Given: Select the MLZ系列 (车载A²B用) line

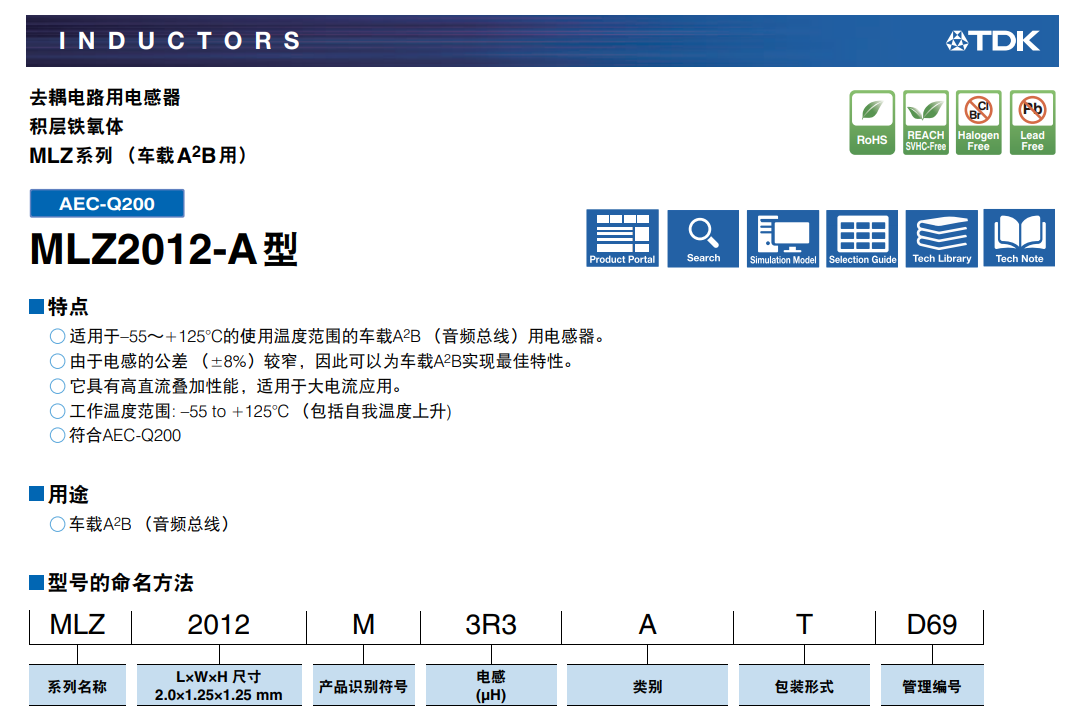Looking at the screenshot, I should tap(138, 155).
